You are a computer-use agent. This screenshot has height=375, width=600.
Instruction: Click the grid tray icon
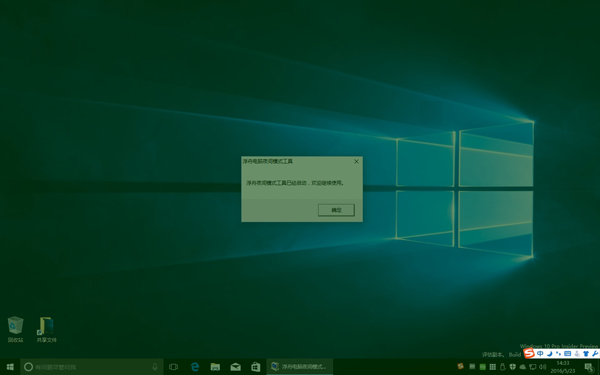point(493,367)
